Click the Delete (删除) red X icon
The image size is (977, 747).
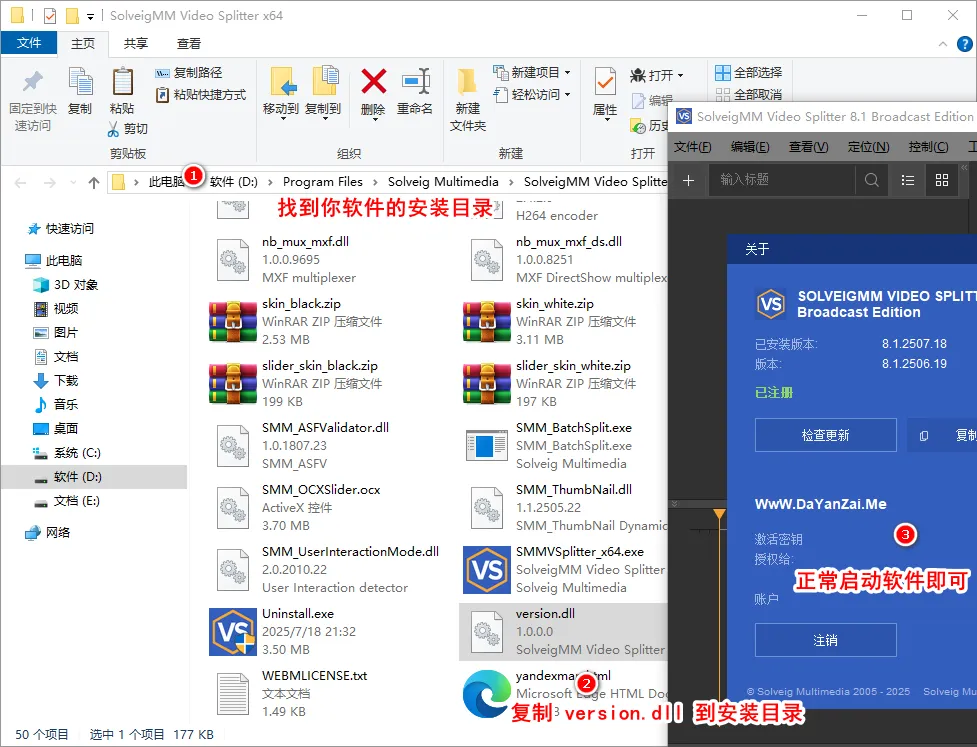(x=373, y=82)
